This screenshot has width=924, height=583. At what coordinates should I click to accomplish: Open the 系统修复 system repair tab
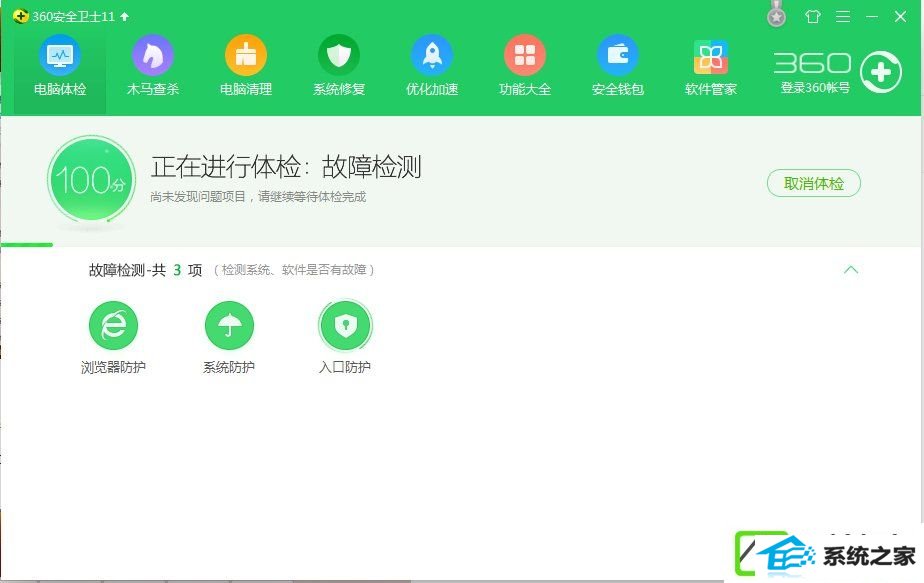tap(339, 67)
